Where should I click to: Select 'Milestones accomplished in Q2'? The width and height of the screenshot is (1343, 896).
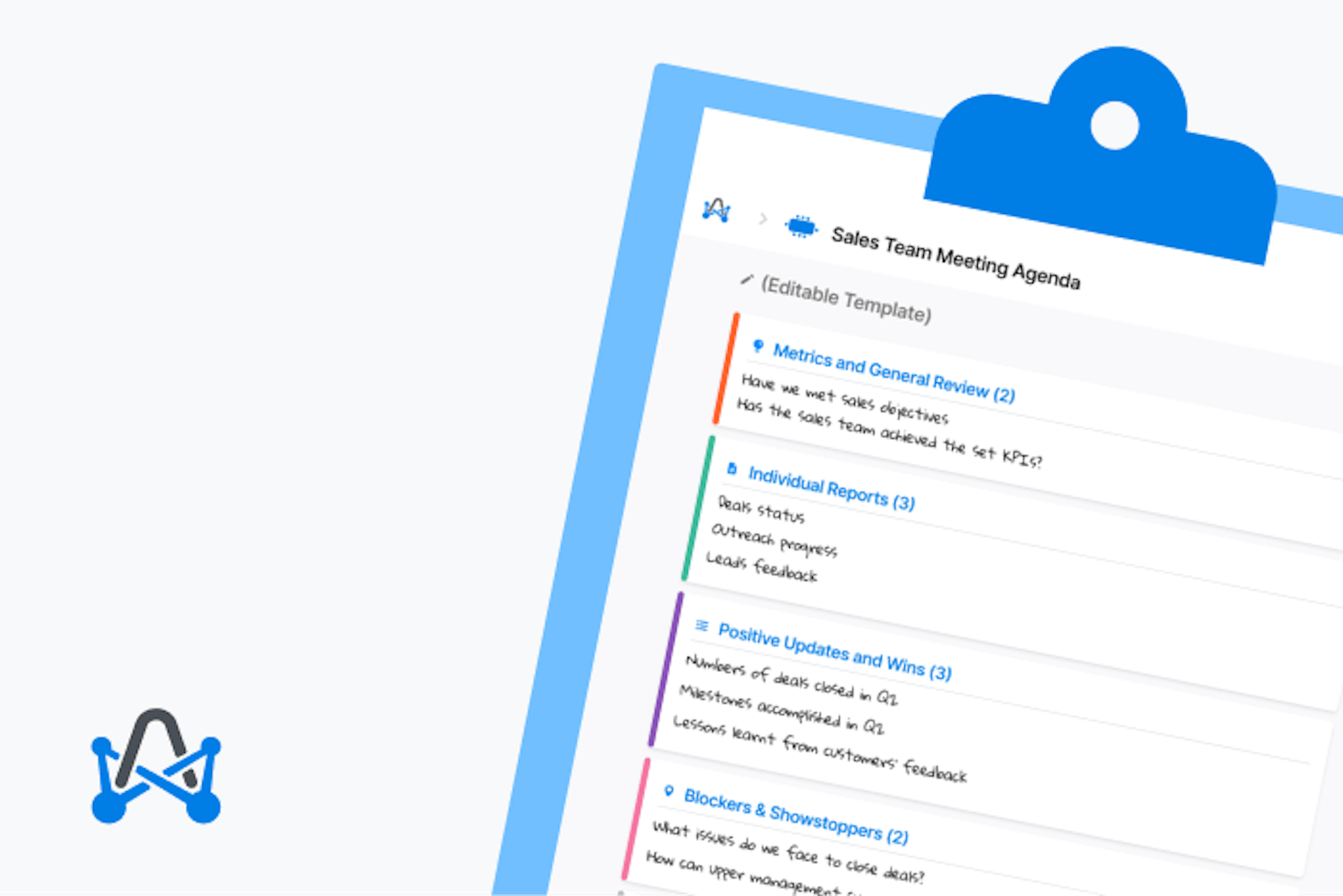click(x=782, y=710)
